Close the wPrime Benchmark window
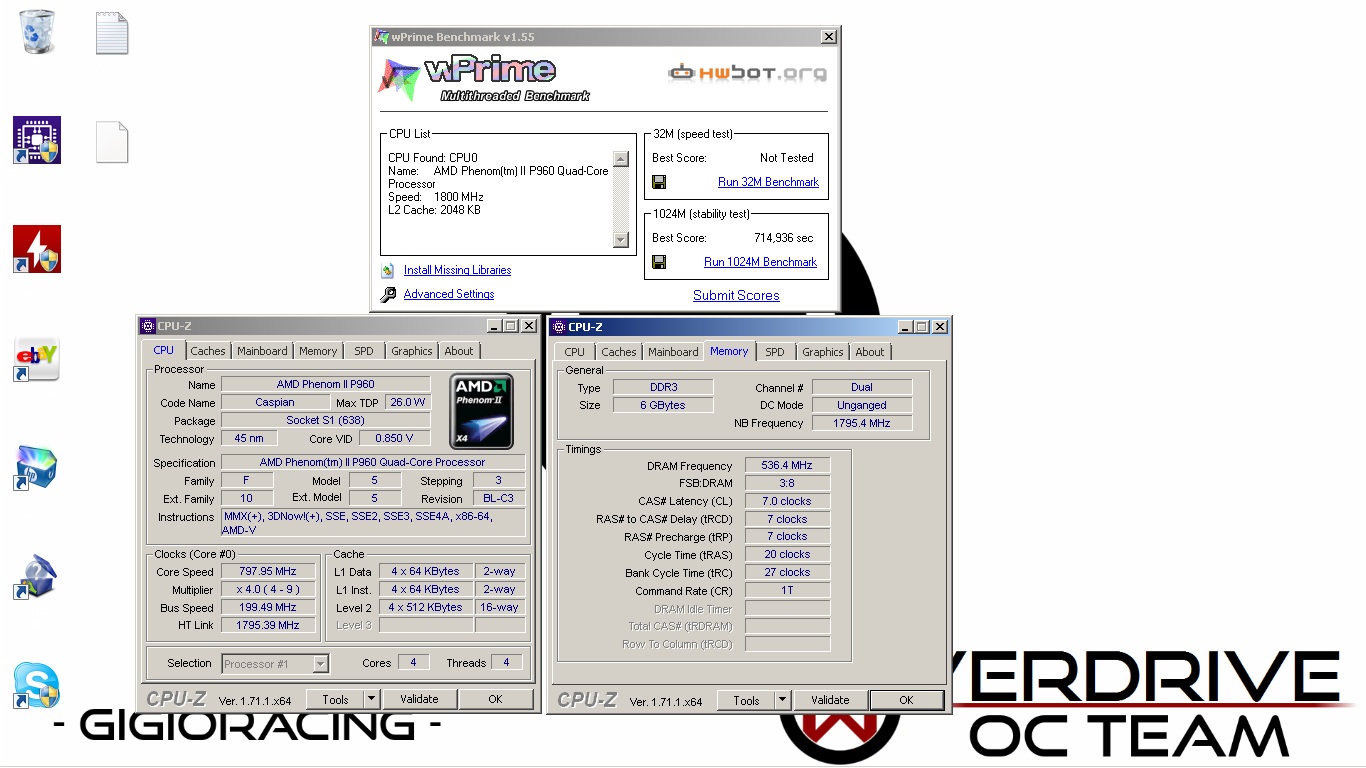Viewport: 1366px width, 768px height. [x=829, y=37]
